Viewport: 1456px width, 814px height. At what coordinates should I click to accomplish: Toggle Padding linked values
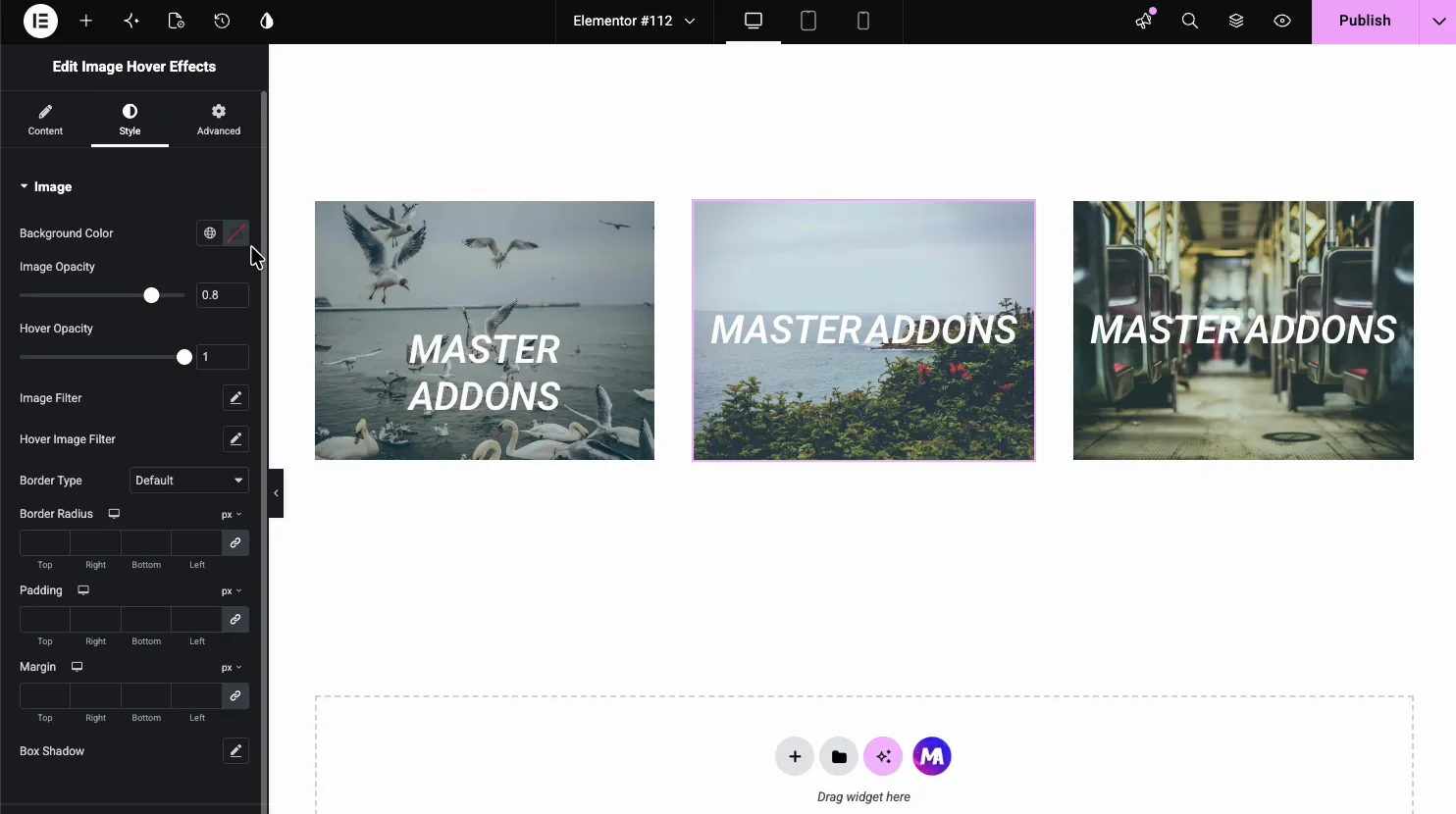click(235, 620)
